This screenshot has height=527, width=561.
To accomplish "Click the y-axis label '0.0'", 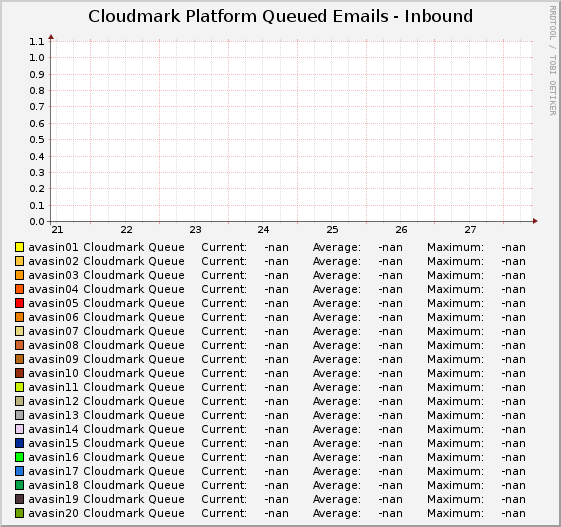I will (x=37, y=221).
